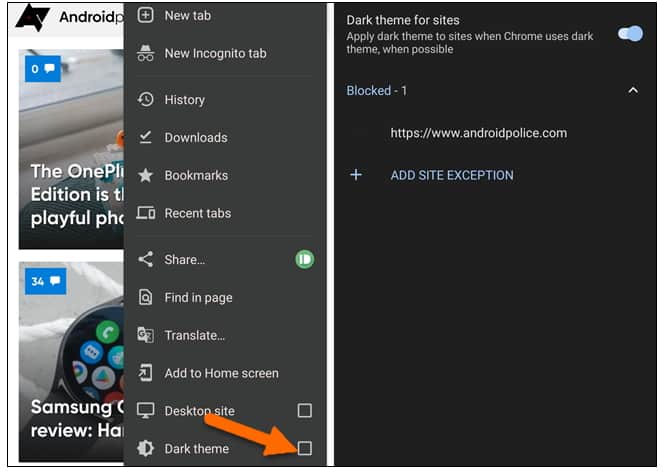Select New Incognito tab from the menu
663x472 pixels.
click(x=225, y=53)
